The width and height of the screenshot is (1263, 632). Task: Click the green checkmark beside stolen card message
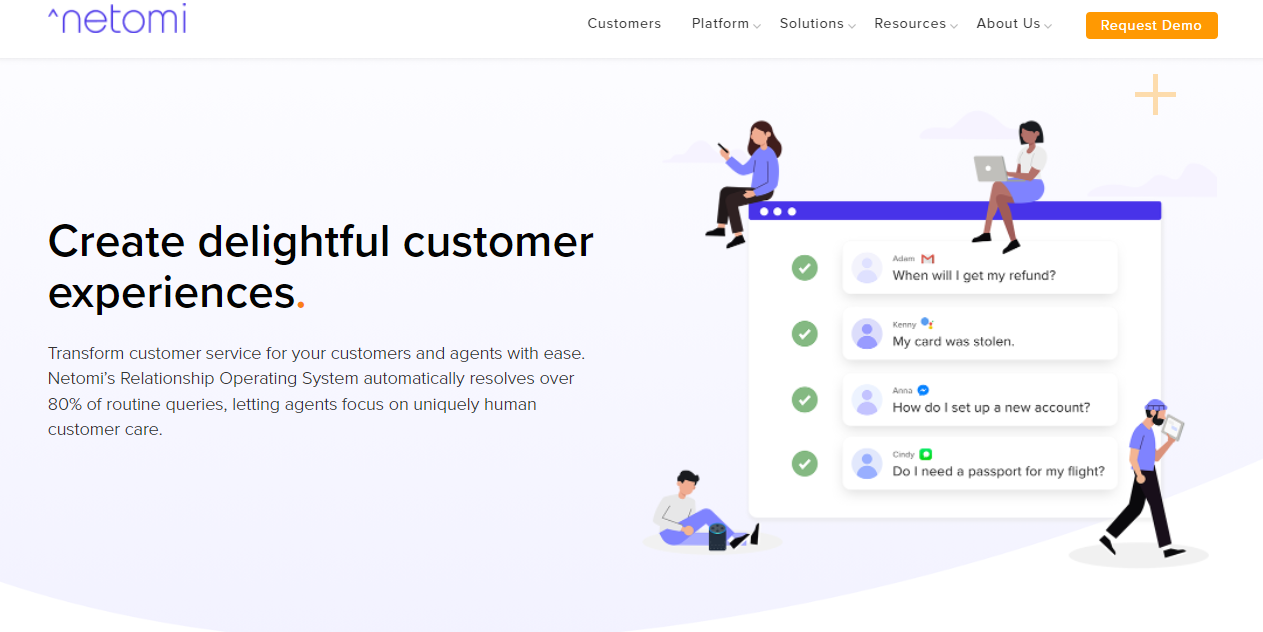click(804, 334)
